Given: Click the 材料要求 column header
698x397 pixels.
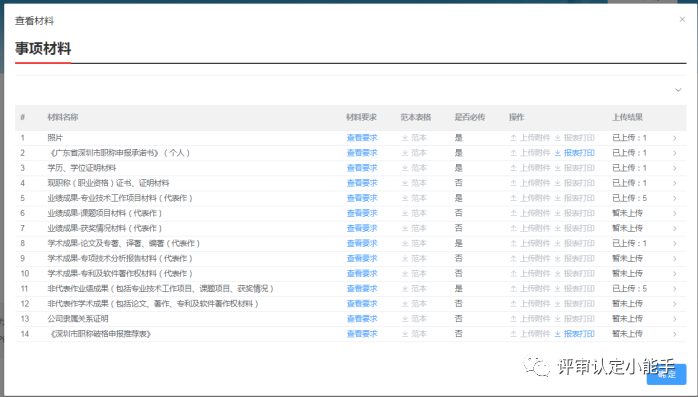Looking at the screenshot, I should [361, 117].
